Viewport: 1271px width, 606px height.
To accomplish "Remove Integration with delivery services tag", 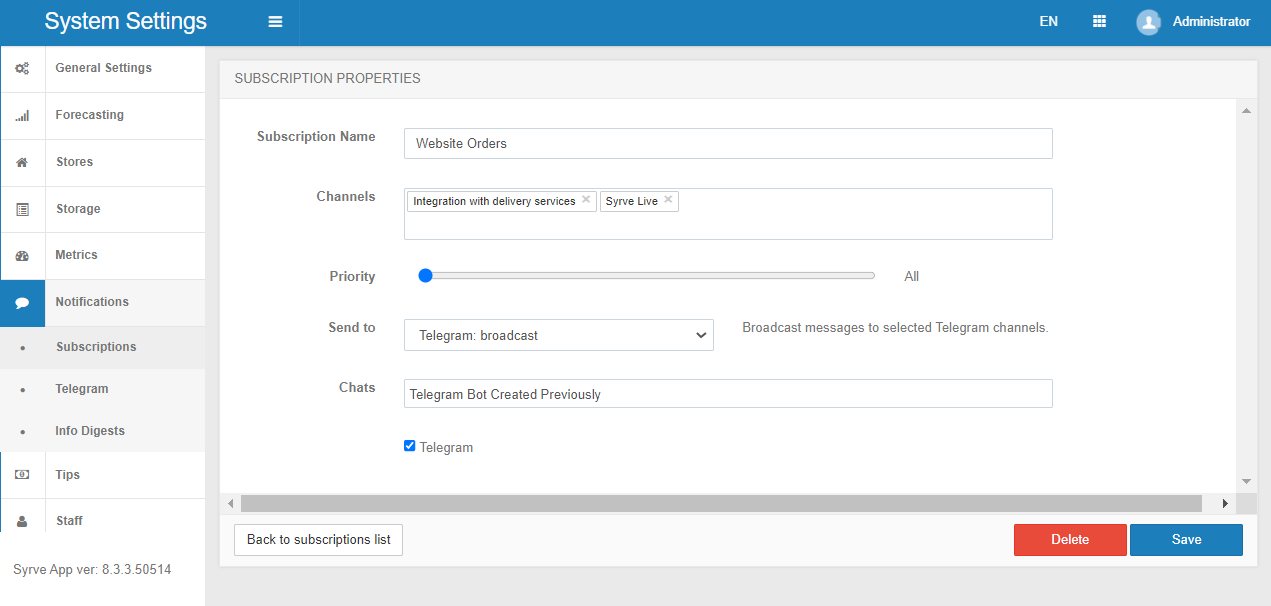I will pos(586,200).
